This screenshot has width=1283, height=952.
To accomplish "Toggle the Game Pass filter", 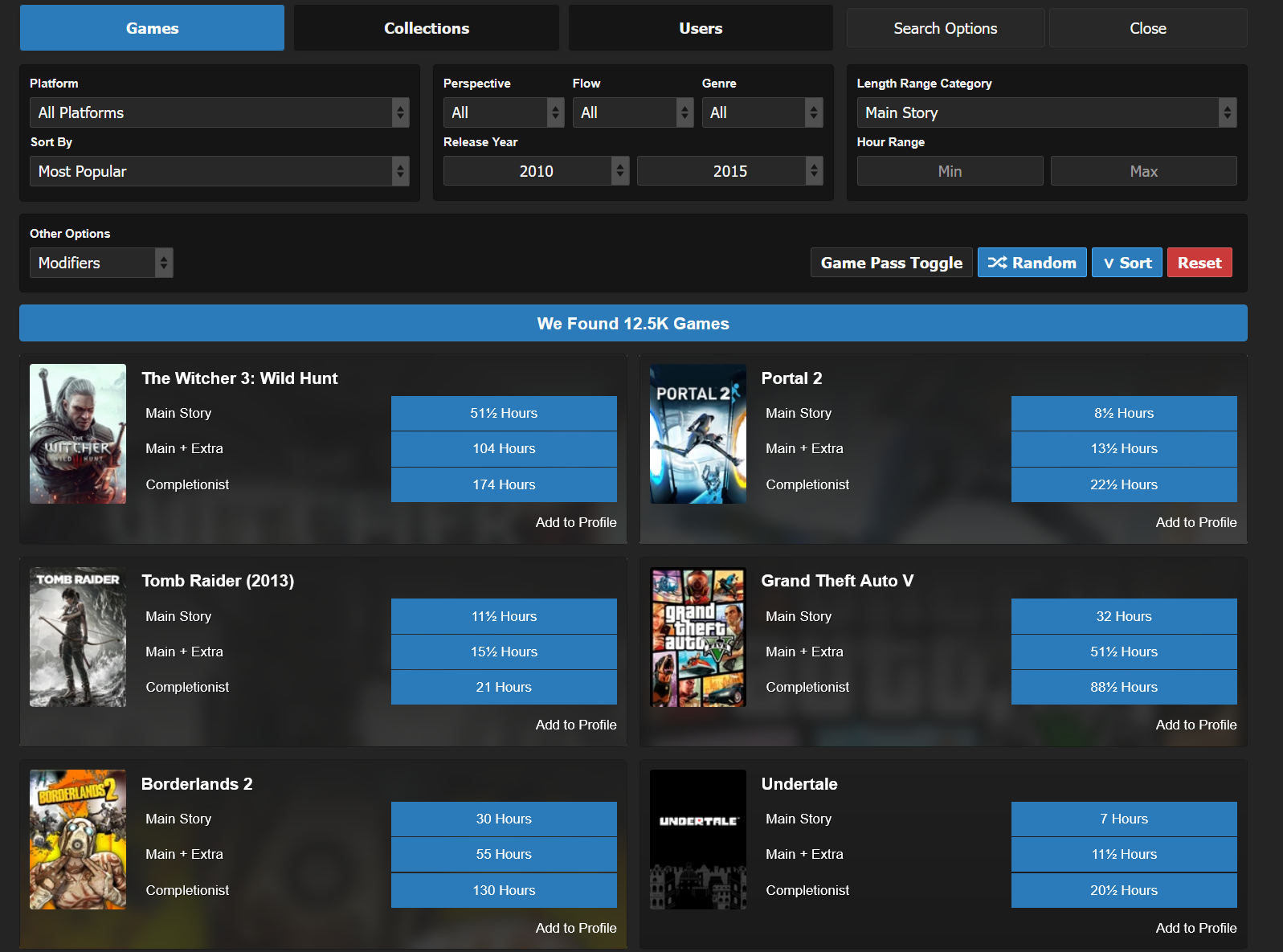I will click(x=892, y=263).
